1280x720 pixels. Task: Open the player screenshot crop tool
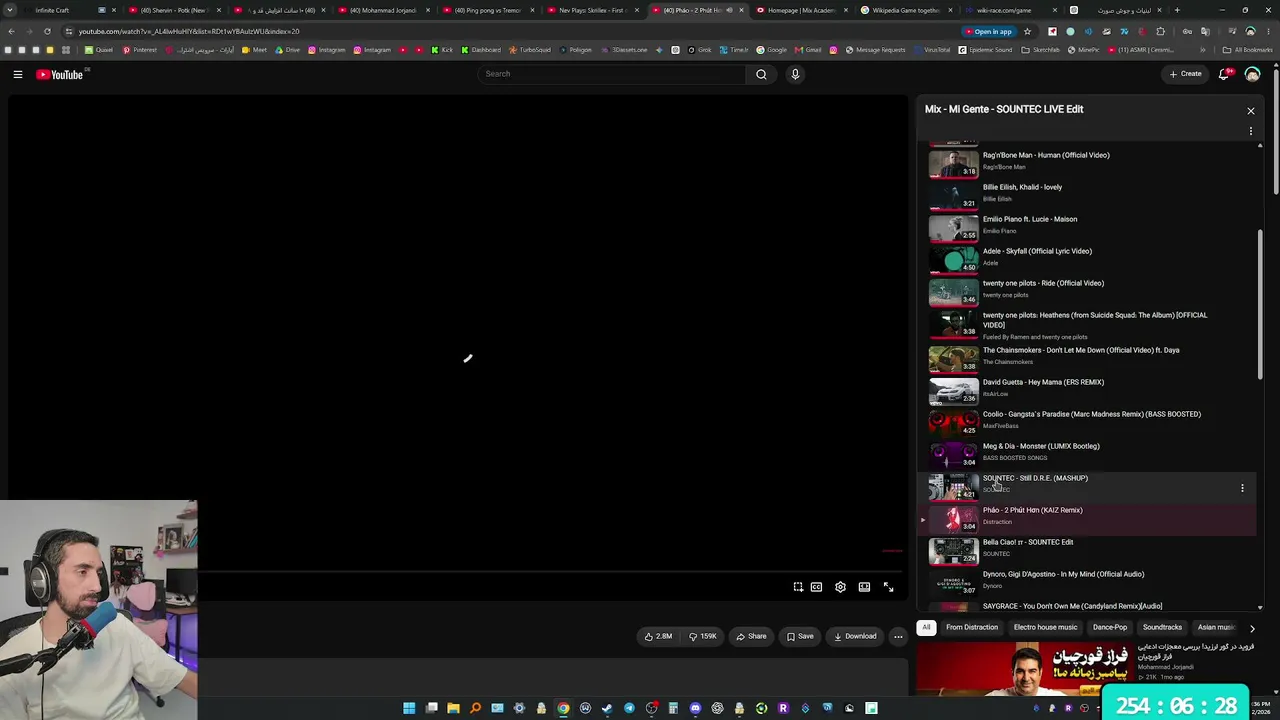[798, 587]
